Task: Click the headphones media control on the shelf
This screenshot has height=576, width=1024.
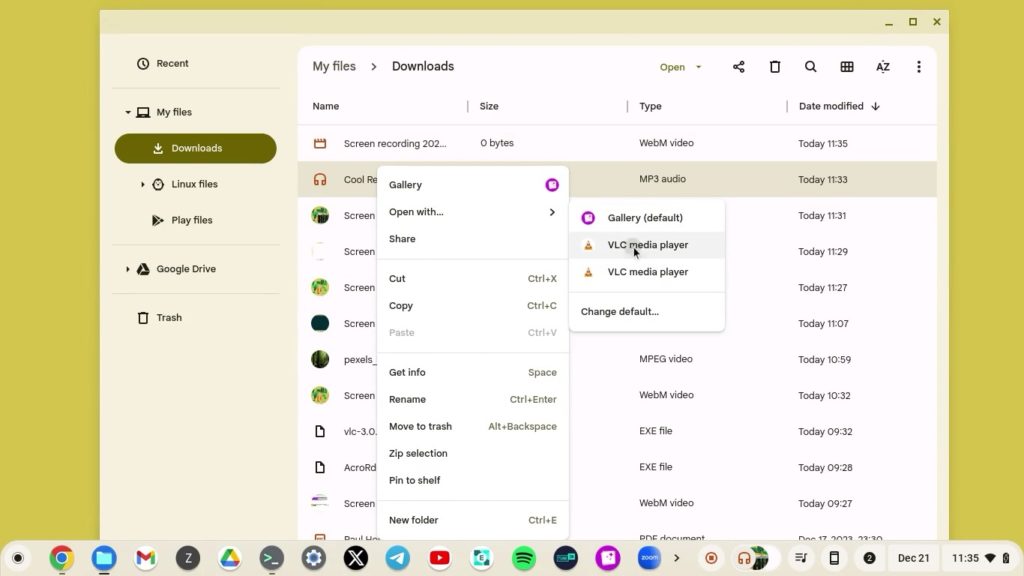Action: pyautogui.click(x=744, y=558)
